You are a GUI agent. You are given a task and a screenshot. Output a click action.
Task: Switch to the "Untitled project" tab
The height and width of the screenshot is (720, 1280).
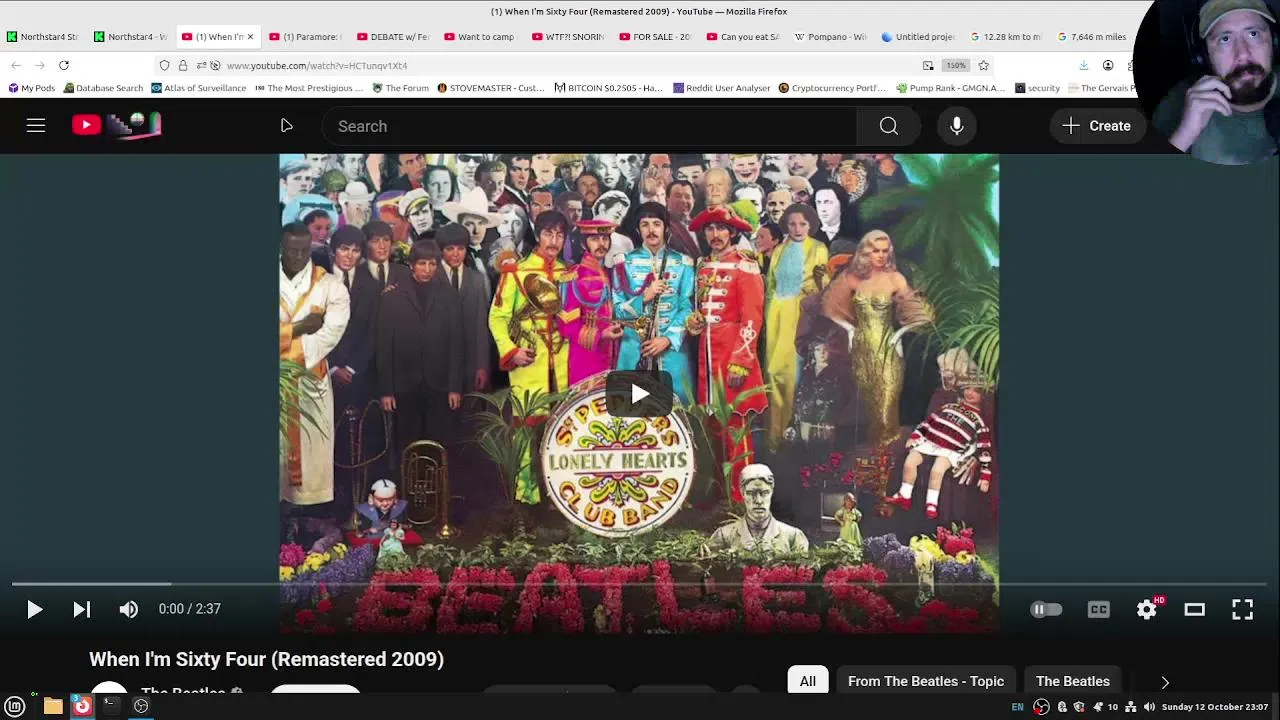917,37
